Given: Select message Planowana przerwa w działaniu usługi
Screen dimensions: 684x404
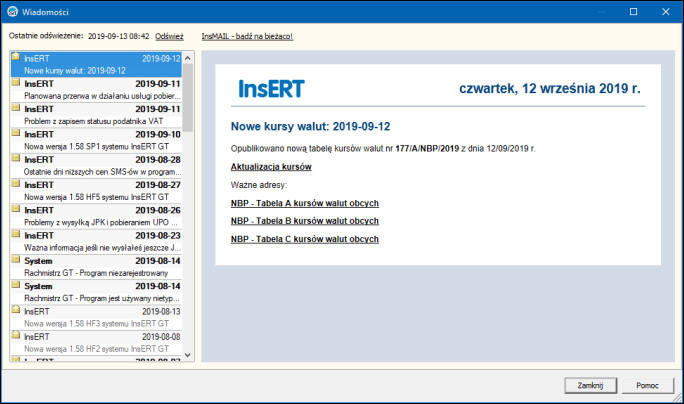Looking at the screenshot, I should coord(96,90).
